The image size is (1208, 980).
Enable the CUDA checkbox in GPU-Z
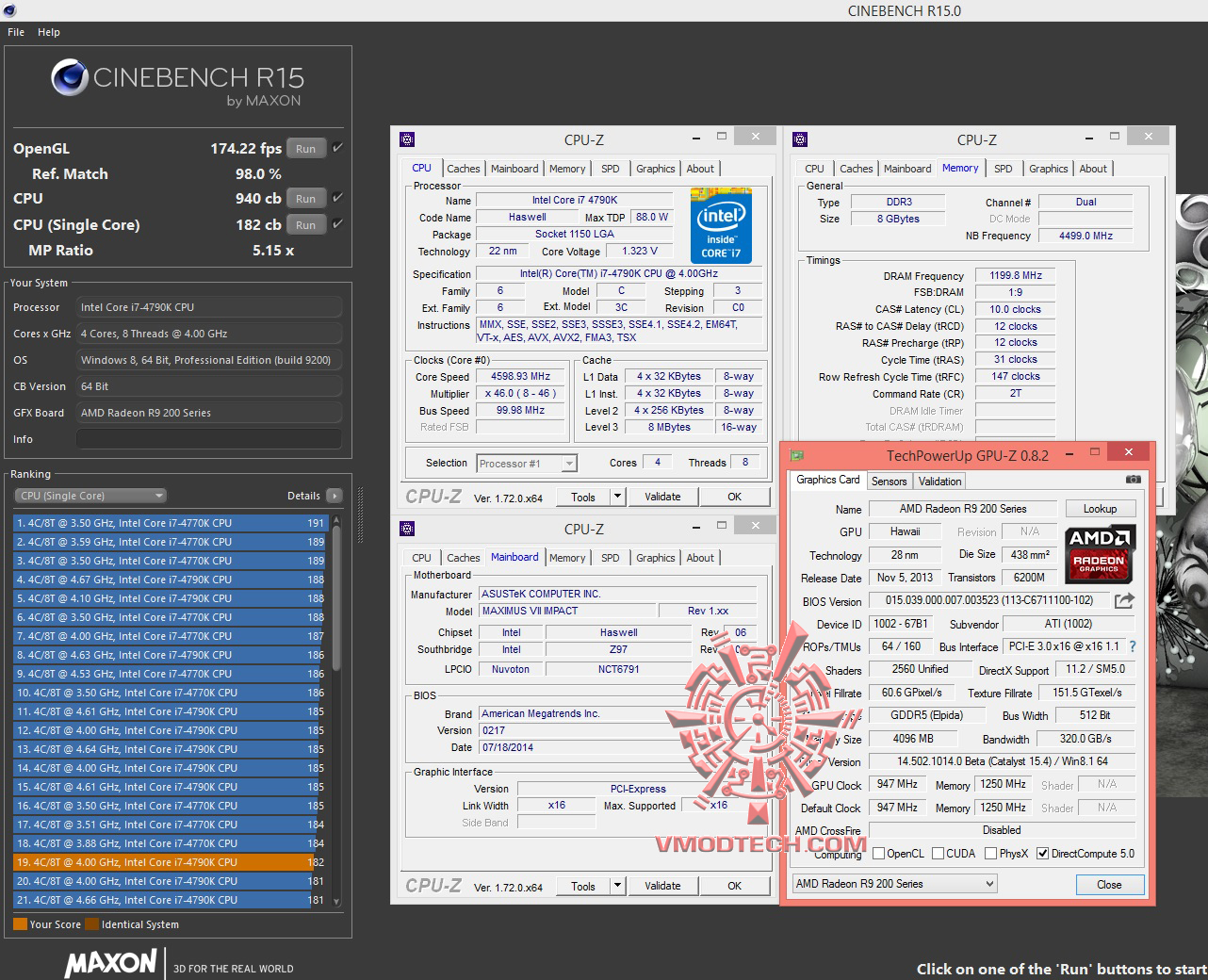(x=939, y=854)
